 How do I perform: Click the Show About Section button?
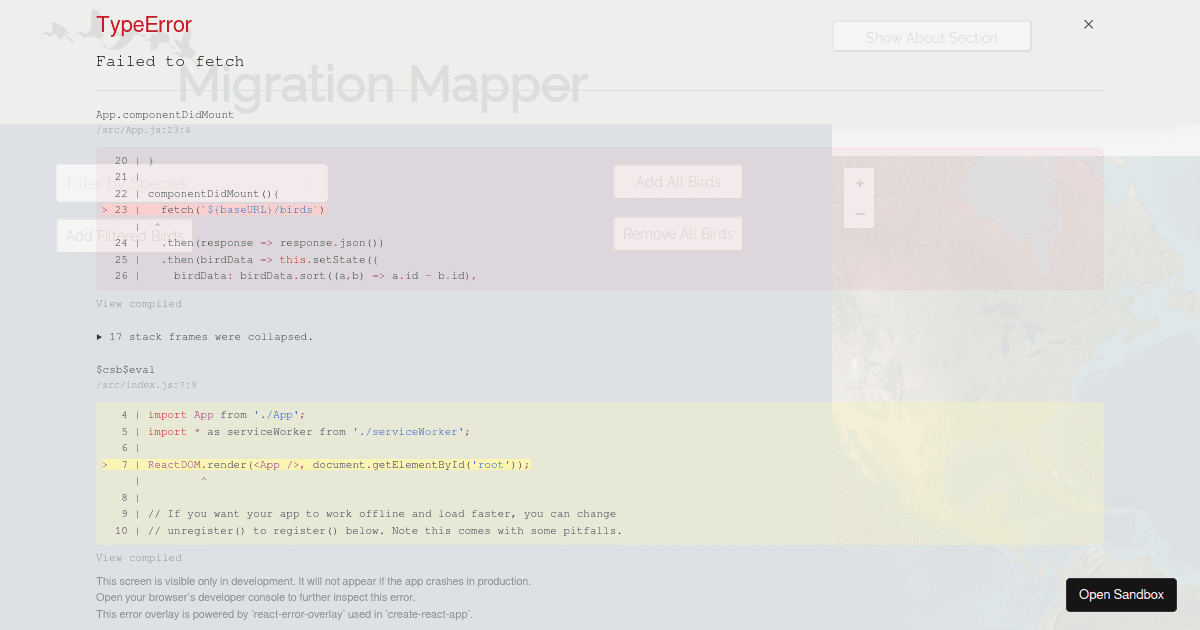coord(931,36)
